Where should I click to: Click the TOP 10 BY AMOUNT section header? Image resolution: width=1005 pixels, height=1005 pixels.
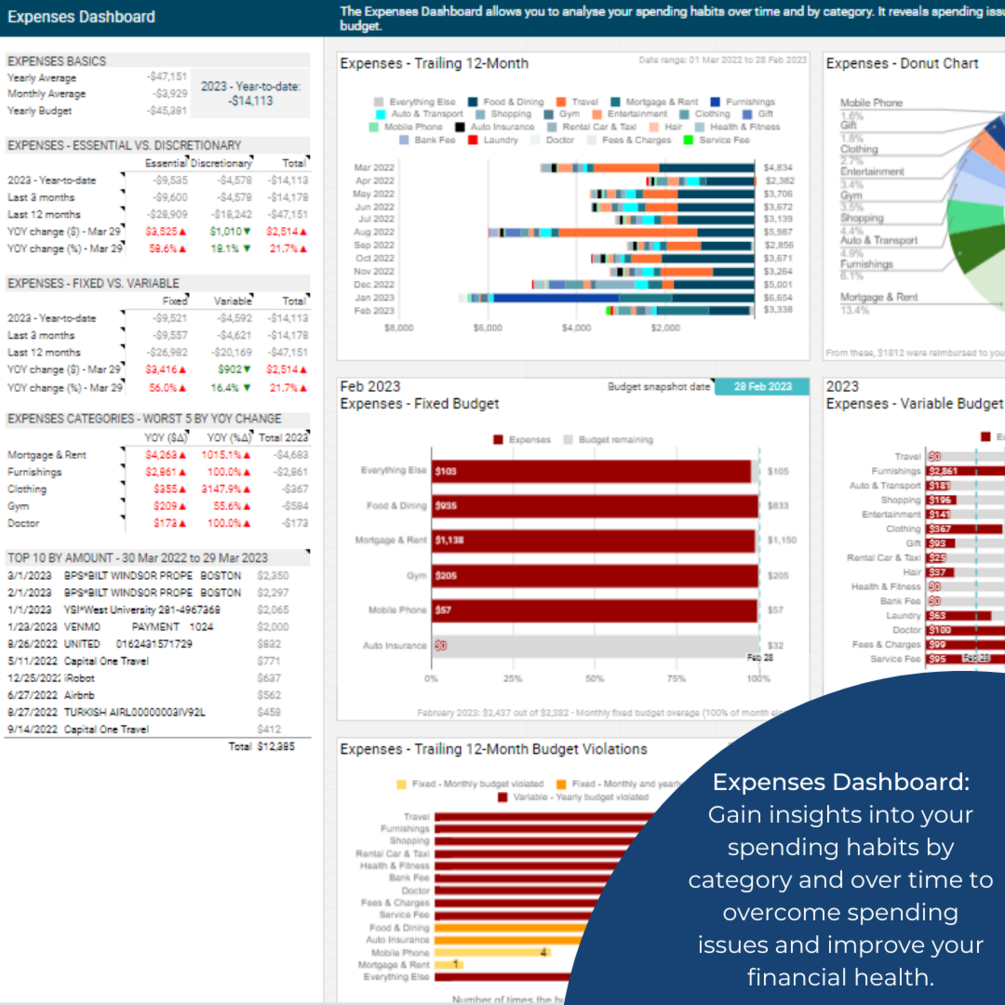click(137, 558)
